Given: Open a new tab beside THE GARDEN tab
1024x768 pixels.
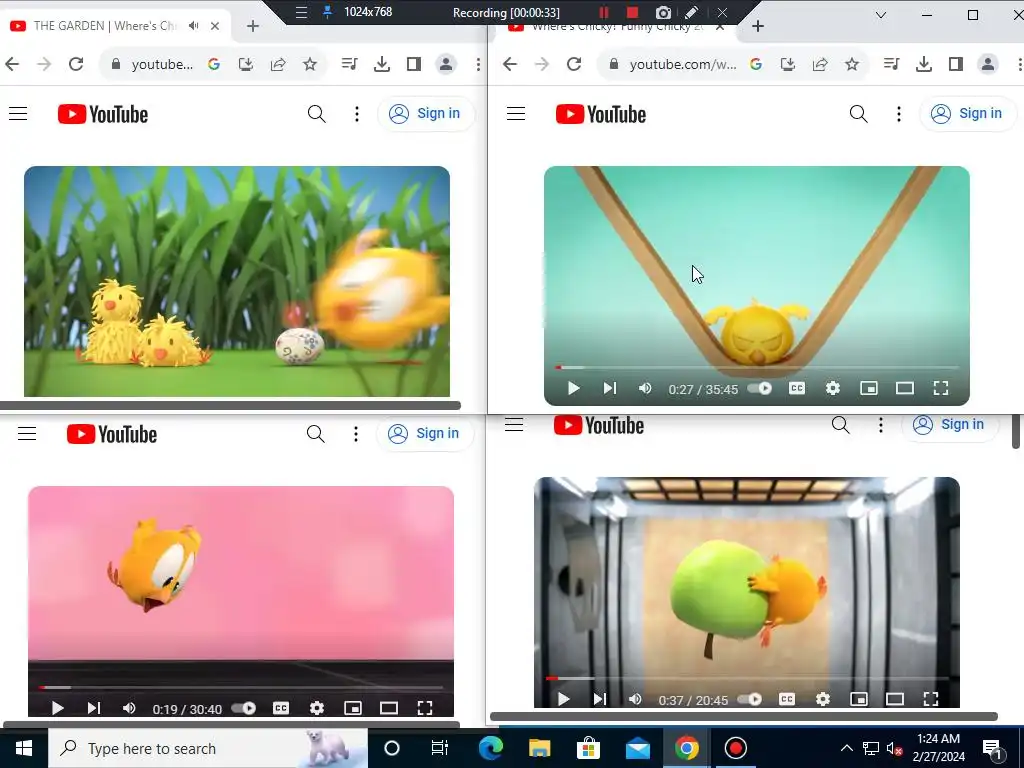Looking at the screenshot, I should click(x=253, y=26).
